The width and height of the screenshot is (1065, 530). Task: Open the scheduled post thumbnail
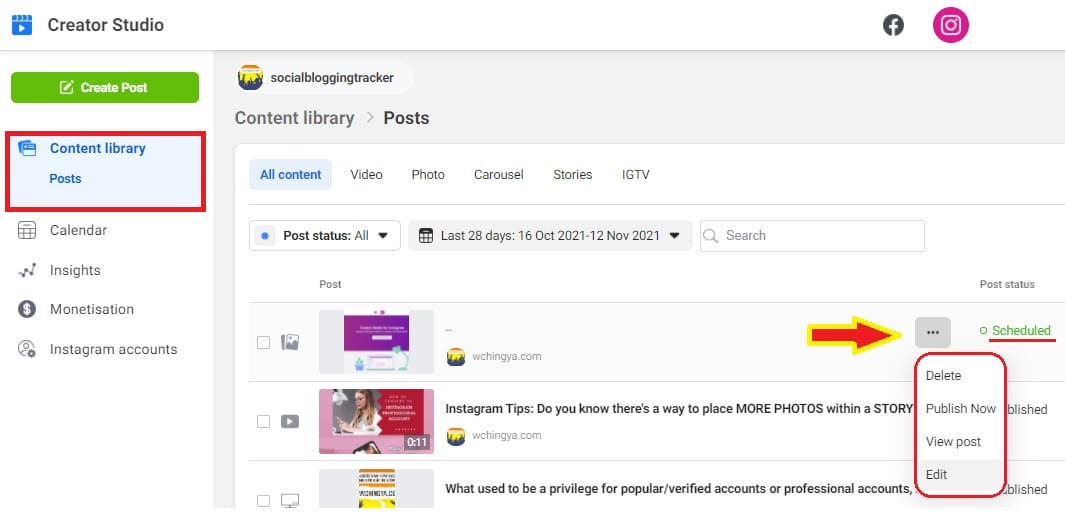click(376, 342)
